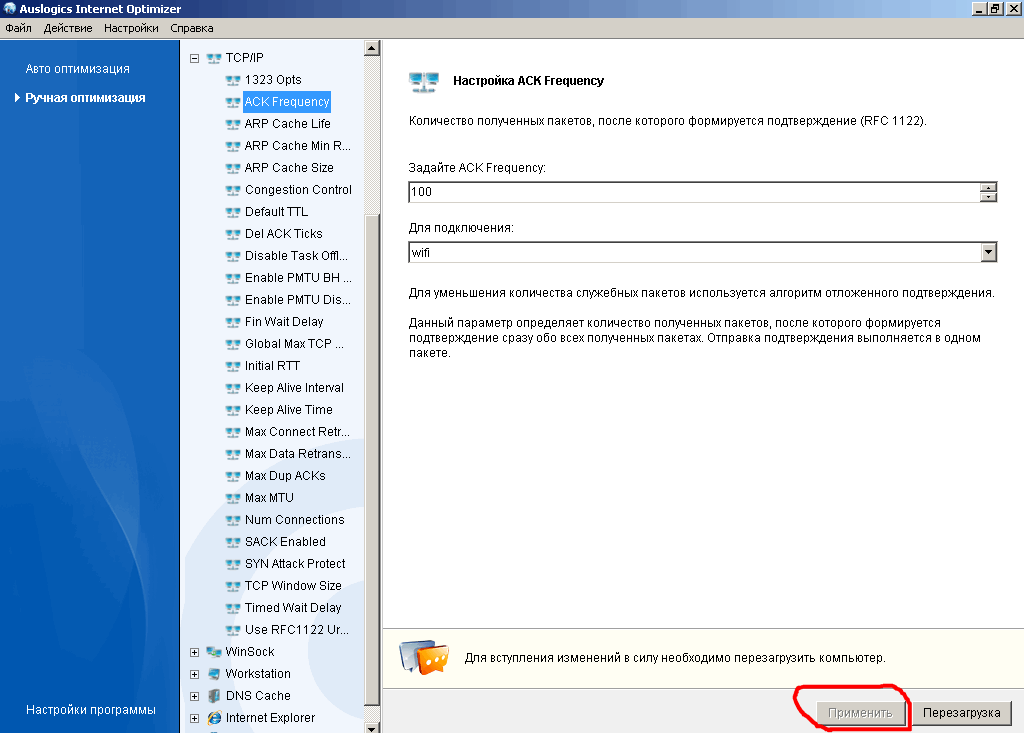
Task: Click the icon beside Max MTU item
Action: pyautogui.click(x=233, y=498)
